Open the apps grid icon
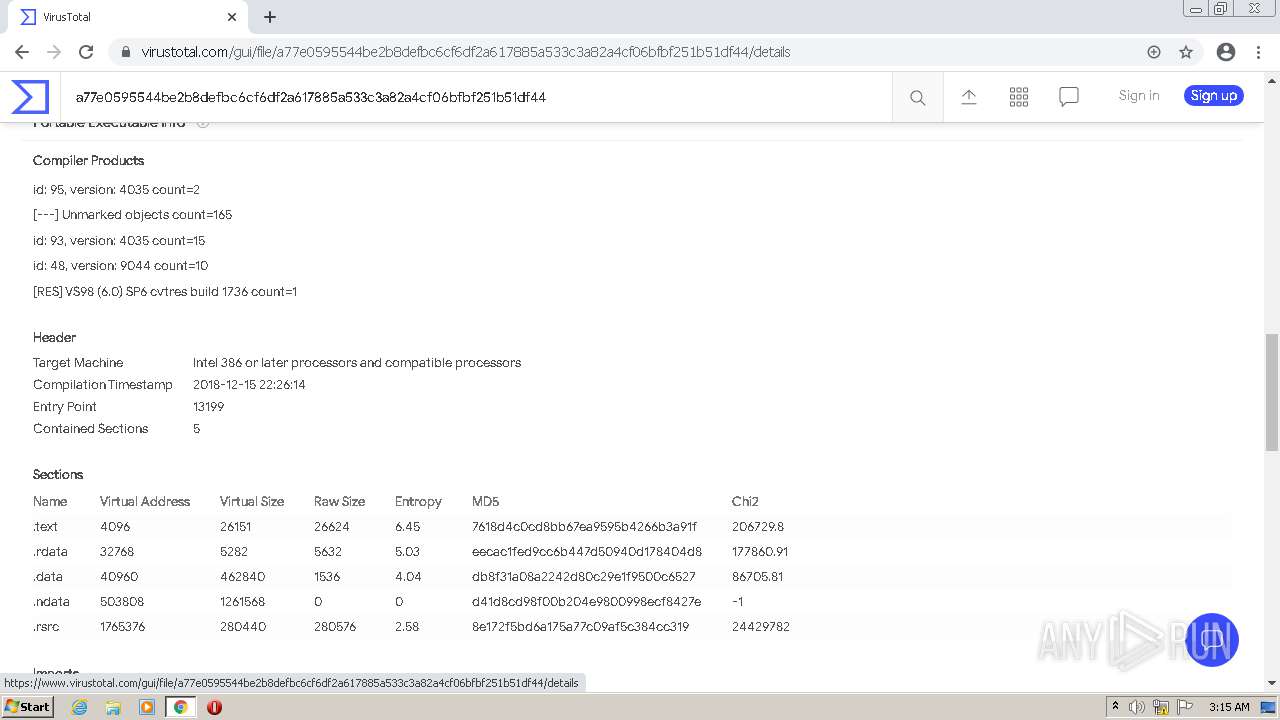The image size is (1280, 720). (x=1019, y=97)
